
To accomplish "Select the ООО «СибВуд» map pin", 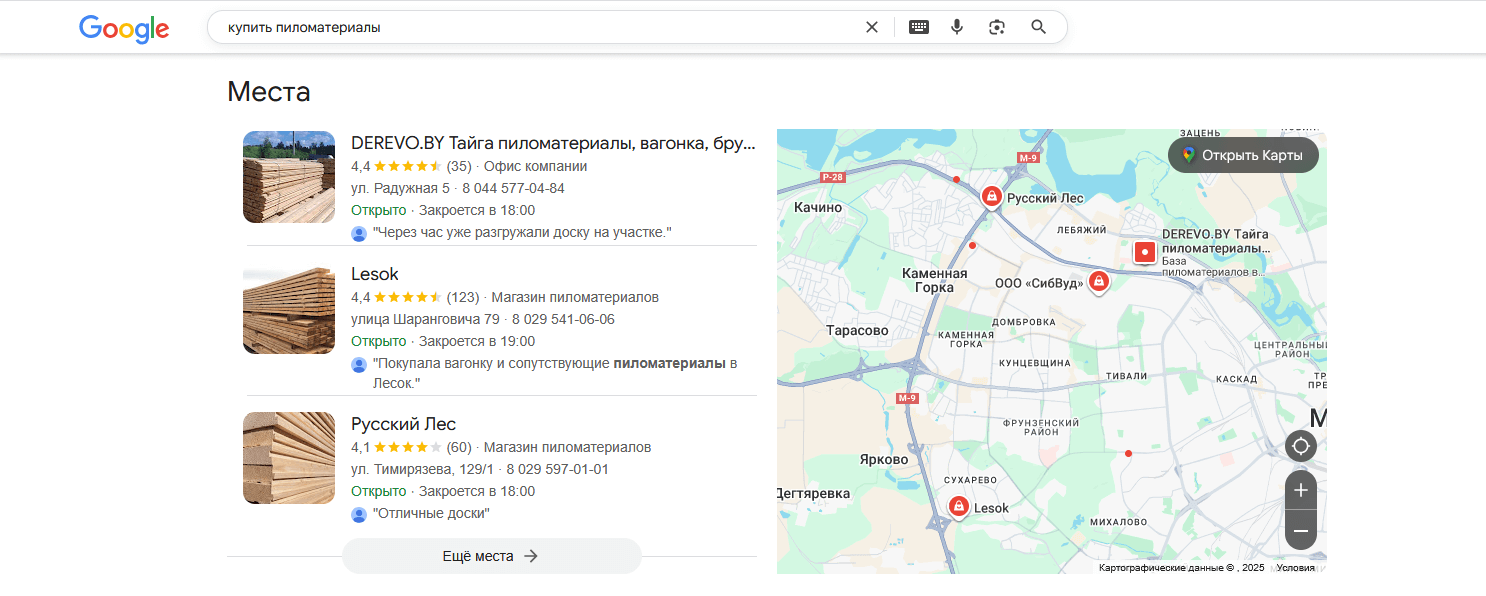I will (1099, 282).
